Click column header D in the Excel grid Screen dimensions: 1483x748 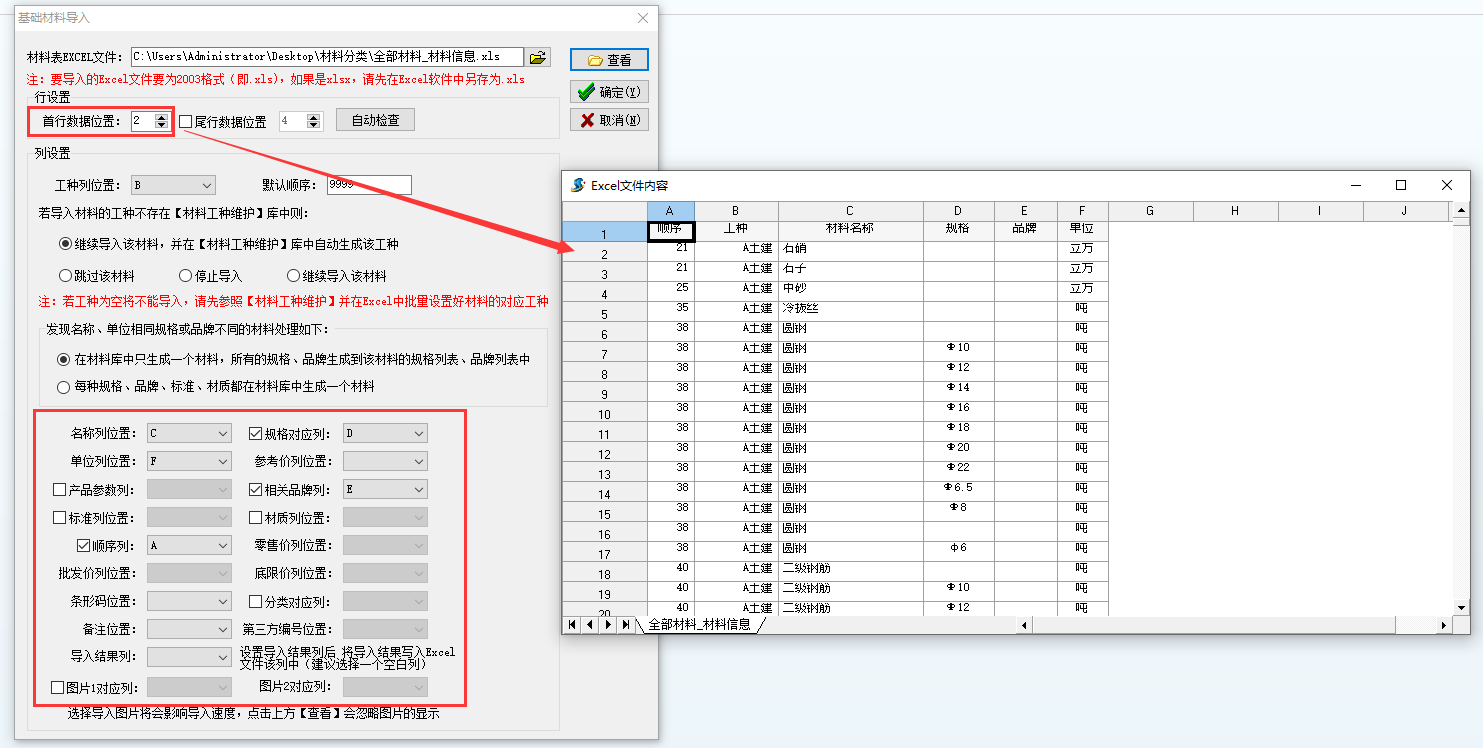click(958, 211)
